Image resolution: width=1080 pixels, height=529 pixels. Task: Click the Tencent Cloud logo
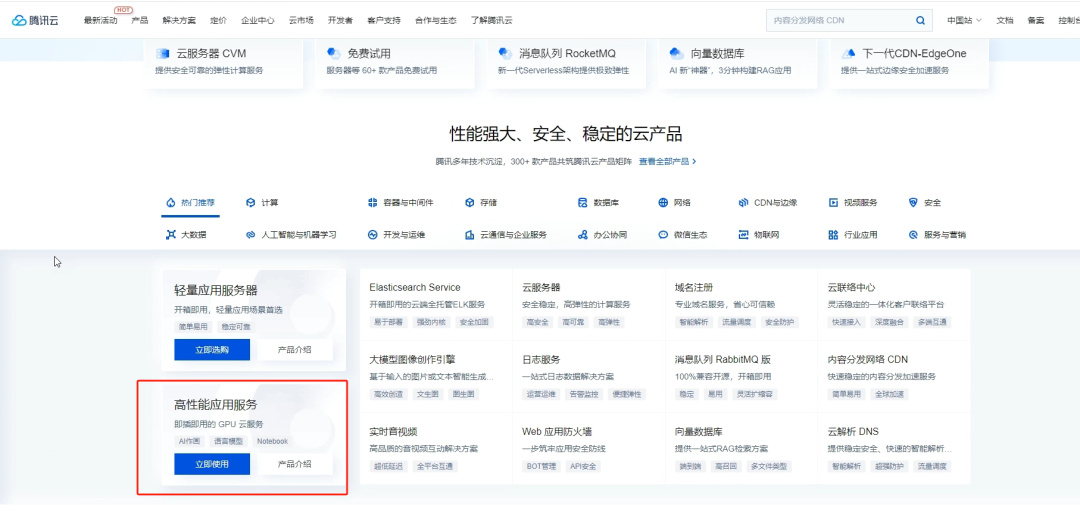[x=35, y=21]
